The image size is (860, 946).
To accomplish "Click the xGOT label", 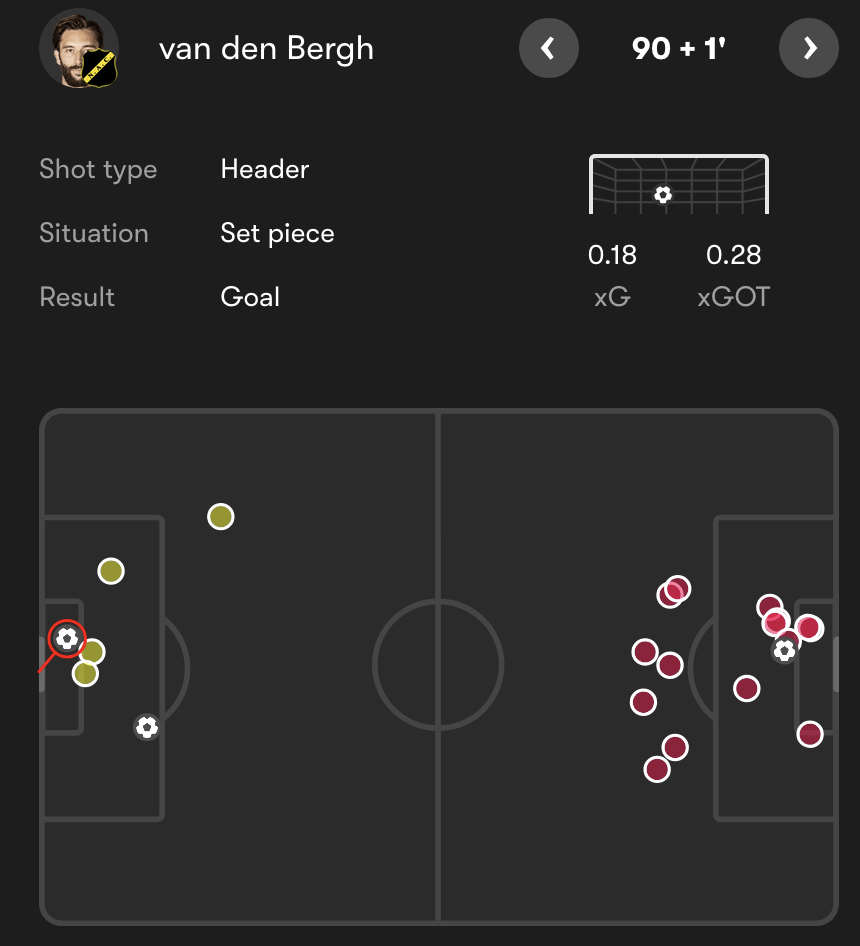I will 733,297.
